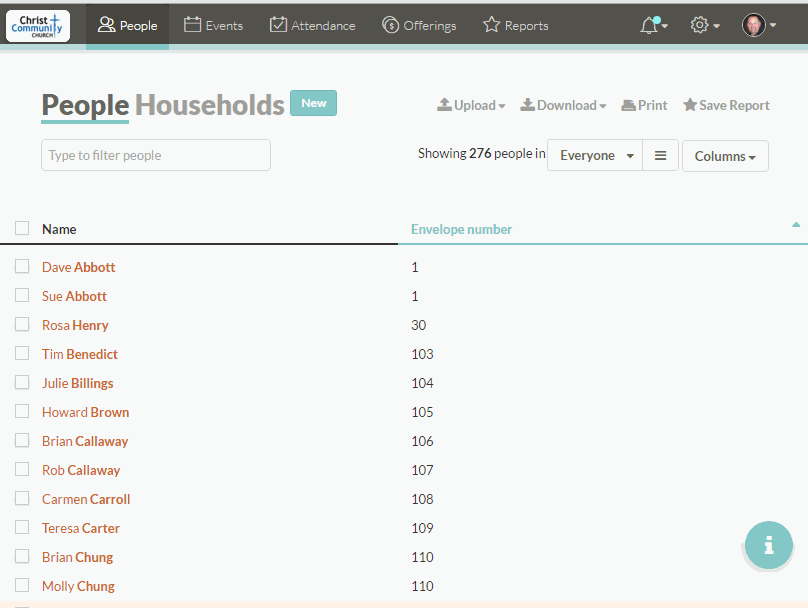Check the box next to Dave Abbott
Image resolution: width=808 pixels, height=608 pixels.
[22, 267]
